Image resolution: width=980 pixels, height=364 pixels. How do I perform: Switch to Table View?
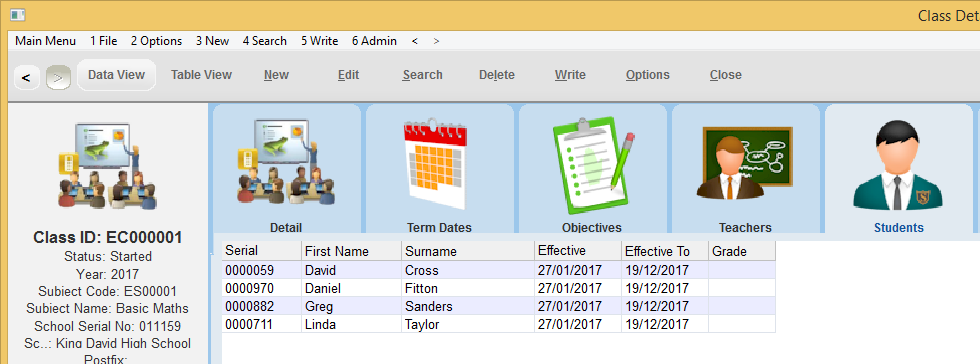(x=201, y=75)
